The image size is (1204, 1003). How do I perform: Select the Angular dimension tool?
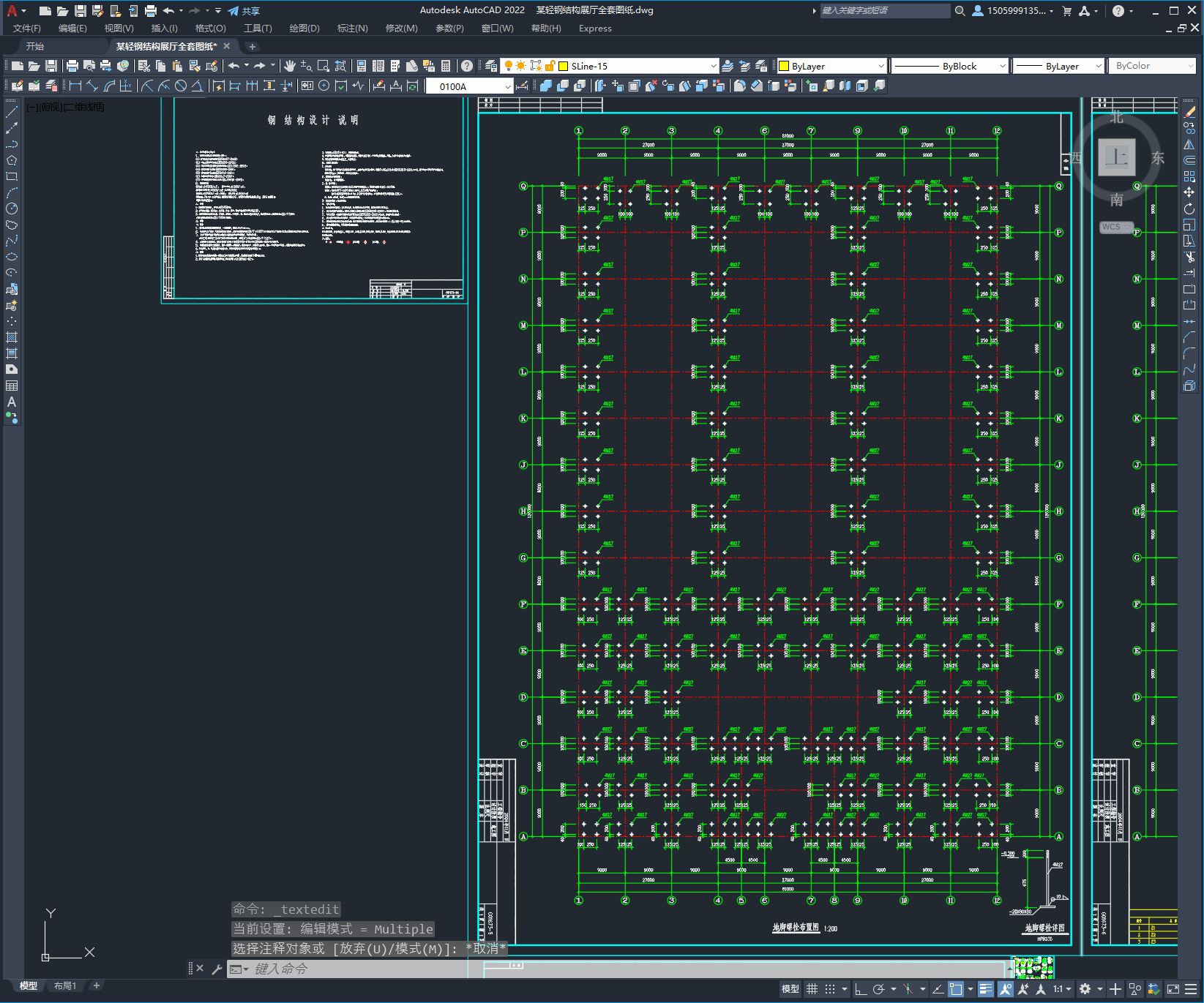pyautogui.click(x=197, y=86)
